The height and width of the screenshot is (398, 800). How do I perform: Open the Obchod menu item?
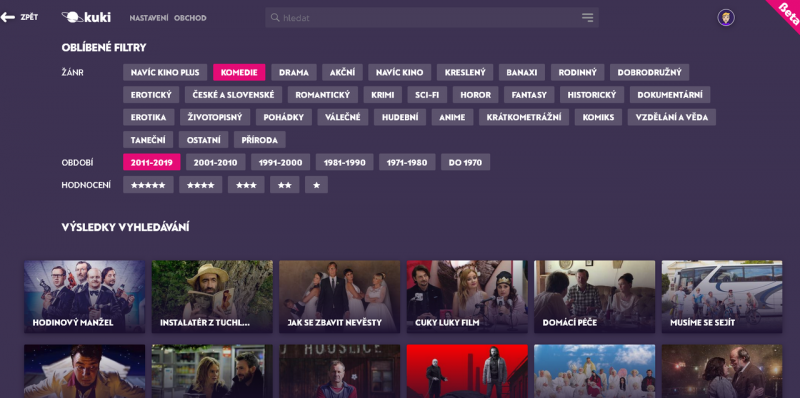pos(190,18)
